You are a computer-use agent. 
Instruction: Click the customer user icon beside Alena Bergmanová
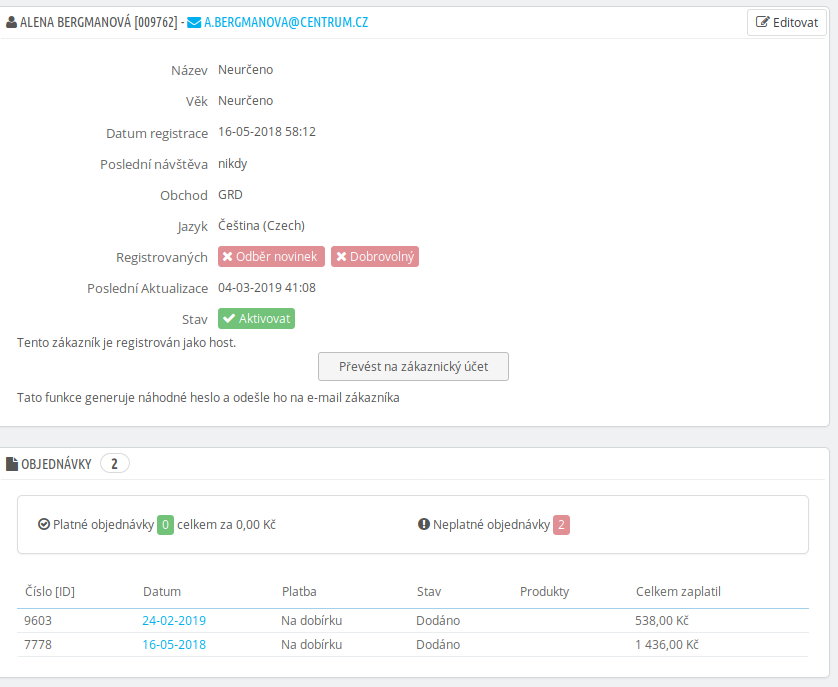(11, 21)
